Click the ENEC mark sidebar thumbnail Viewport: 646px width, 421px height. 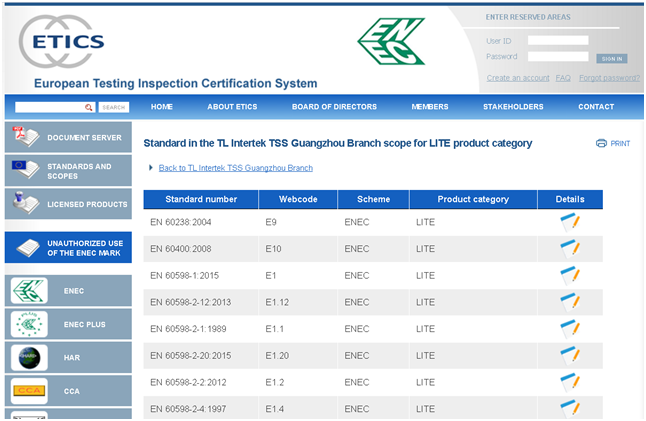tap(29, 291)
